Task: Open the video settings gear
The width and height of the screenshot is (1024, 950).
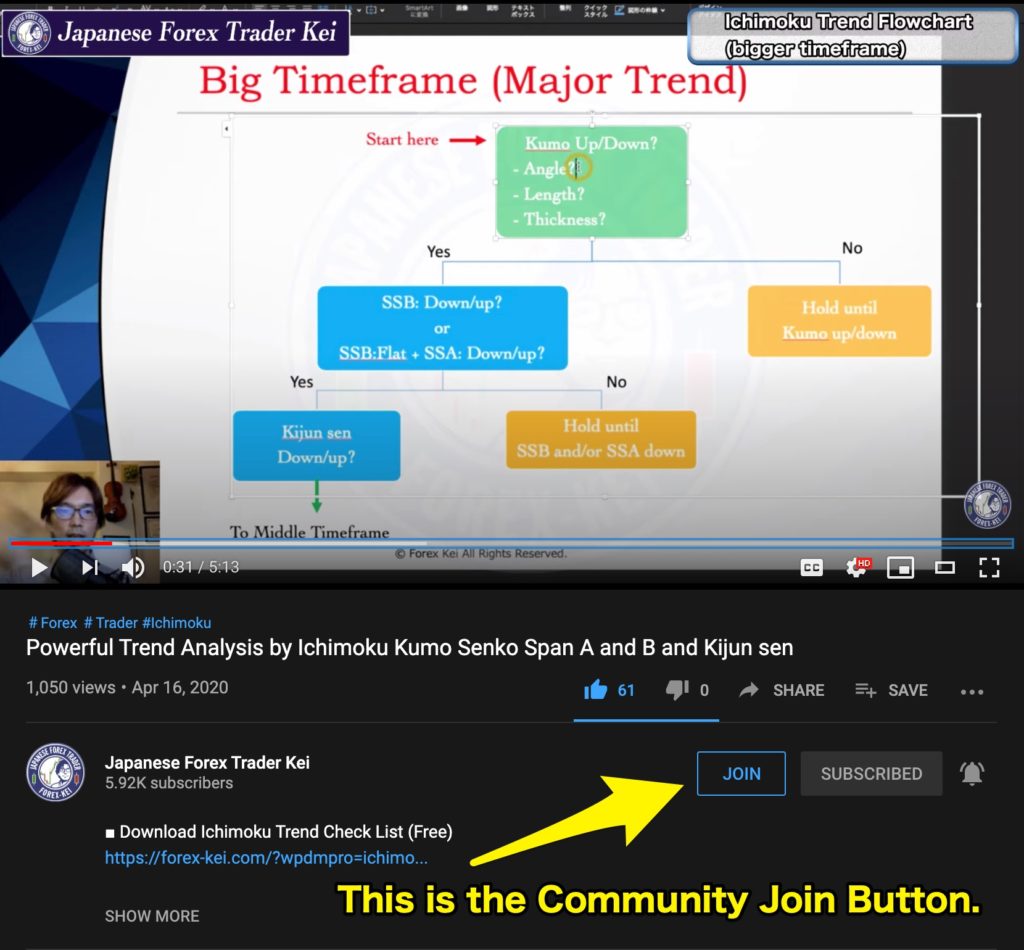Action: (x=856, y=567)
